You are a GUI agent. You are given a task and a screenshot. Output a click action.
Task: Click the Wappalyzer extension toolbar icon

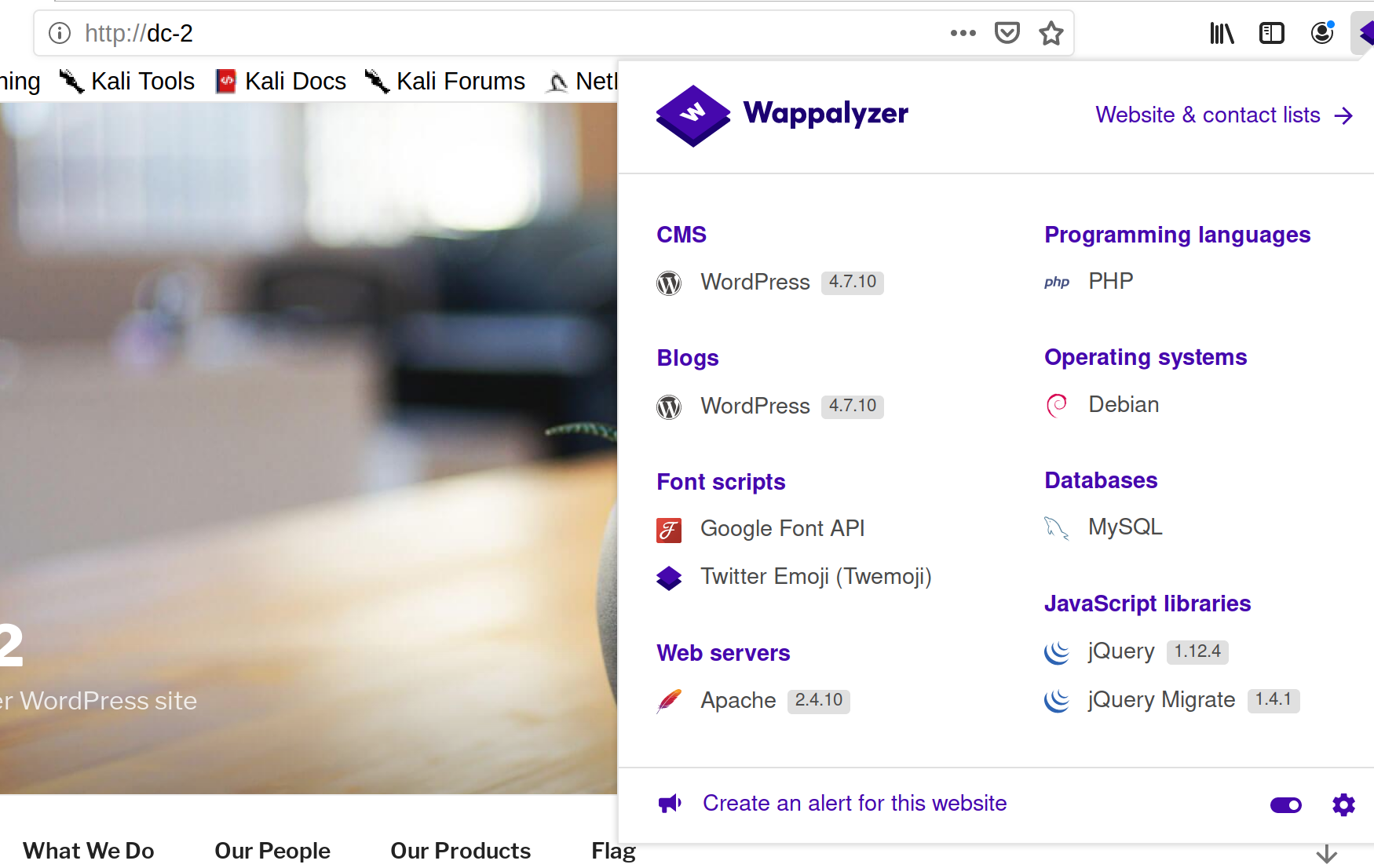1366,33
